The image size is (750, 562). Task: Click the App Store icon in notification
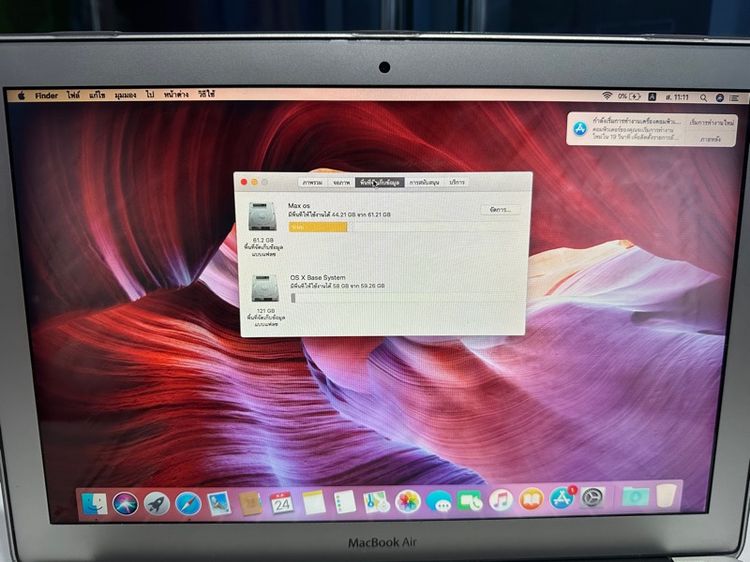[580, 129]
